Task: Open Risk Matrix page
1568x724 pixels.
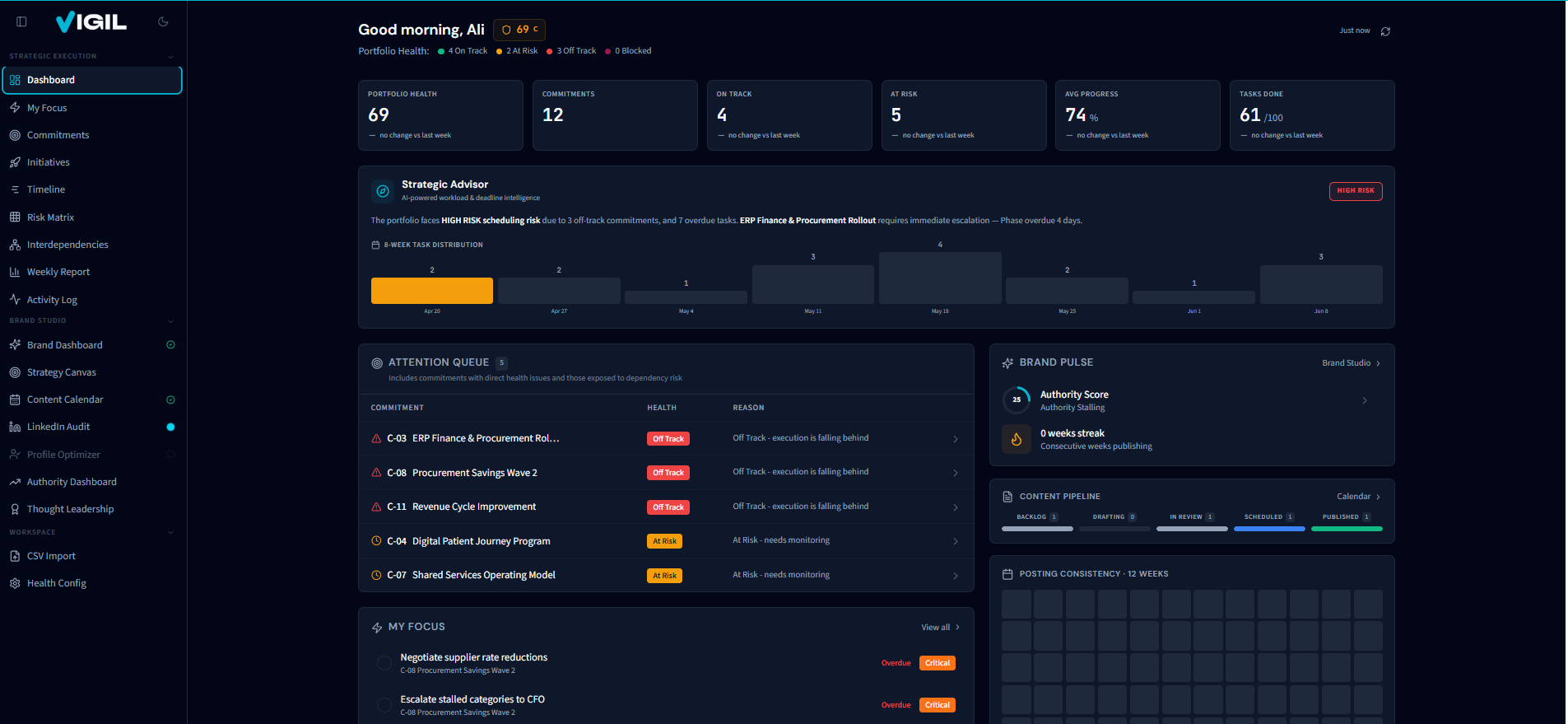Action: pyautogui.click(x=92, y=217)
